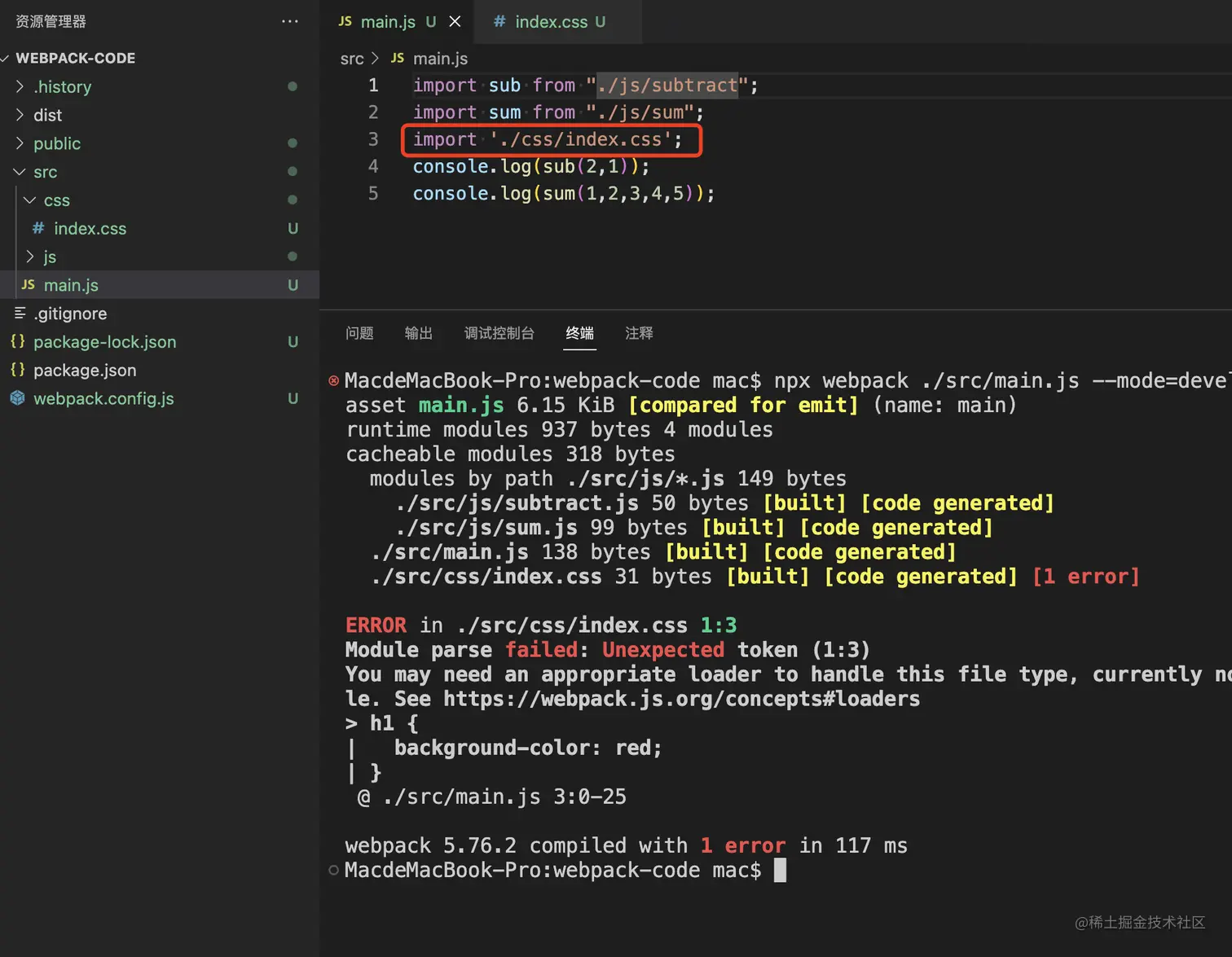Click the red error decoration beside terminal command
The height and width of the screenshot is (957, 1232).
pos(333,380)
